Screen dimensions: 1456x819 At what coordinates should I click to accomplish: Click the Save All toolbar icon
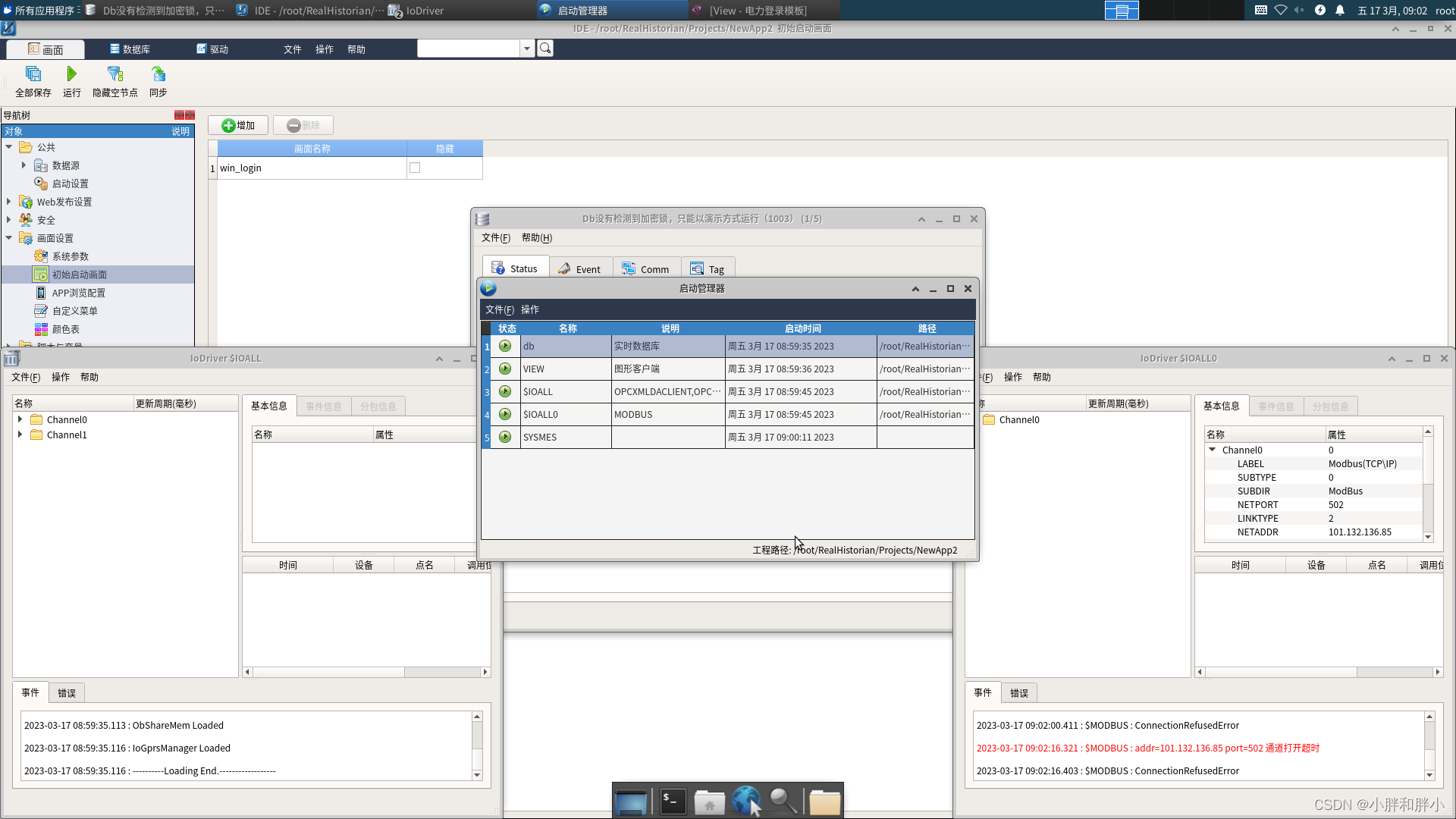[33, 74]
